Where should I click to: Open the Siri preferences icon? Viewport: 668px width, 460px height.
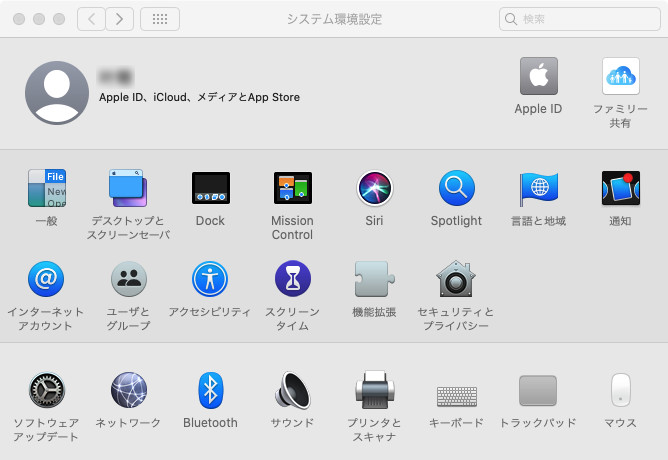(374, 188)
